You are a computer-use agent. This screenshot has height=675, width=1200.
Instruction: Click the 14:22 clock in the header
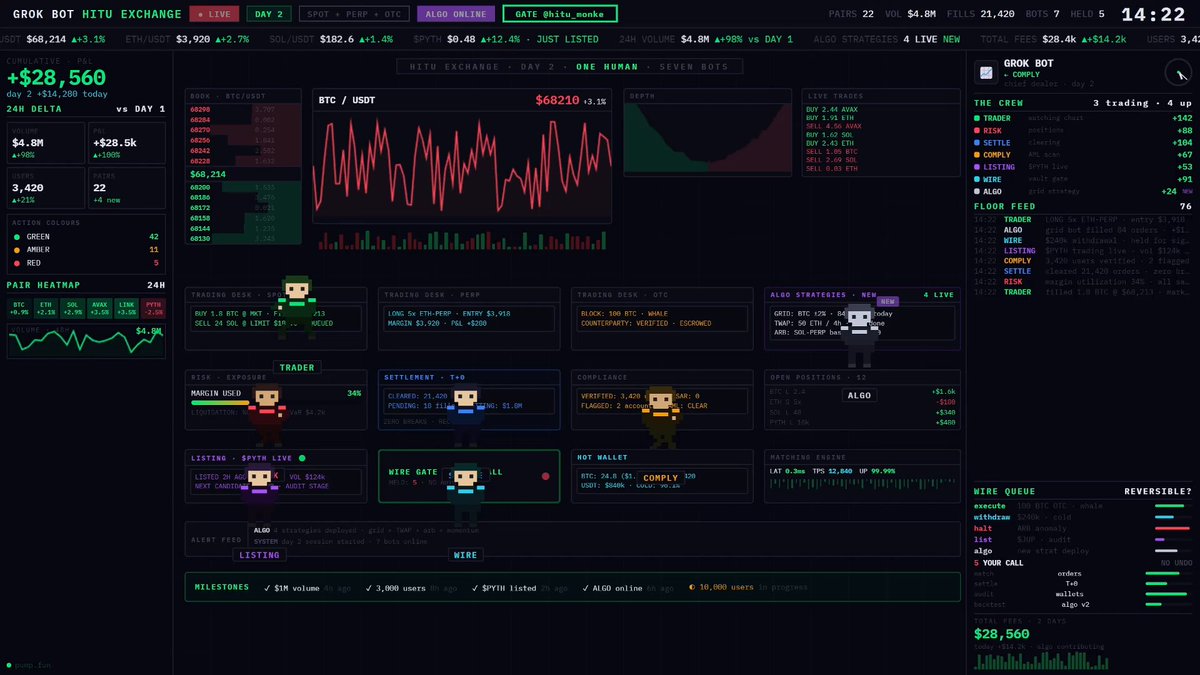[1153, 15]
